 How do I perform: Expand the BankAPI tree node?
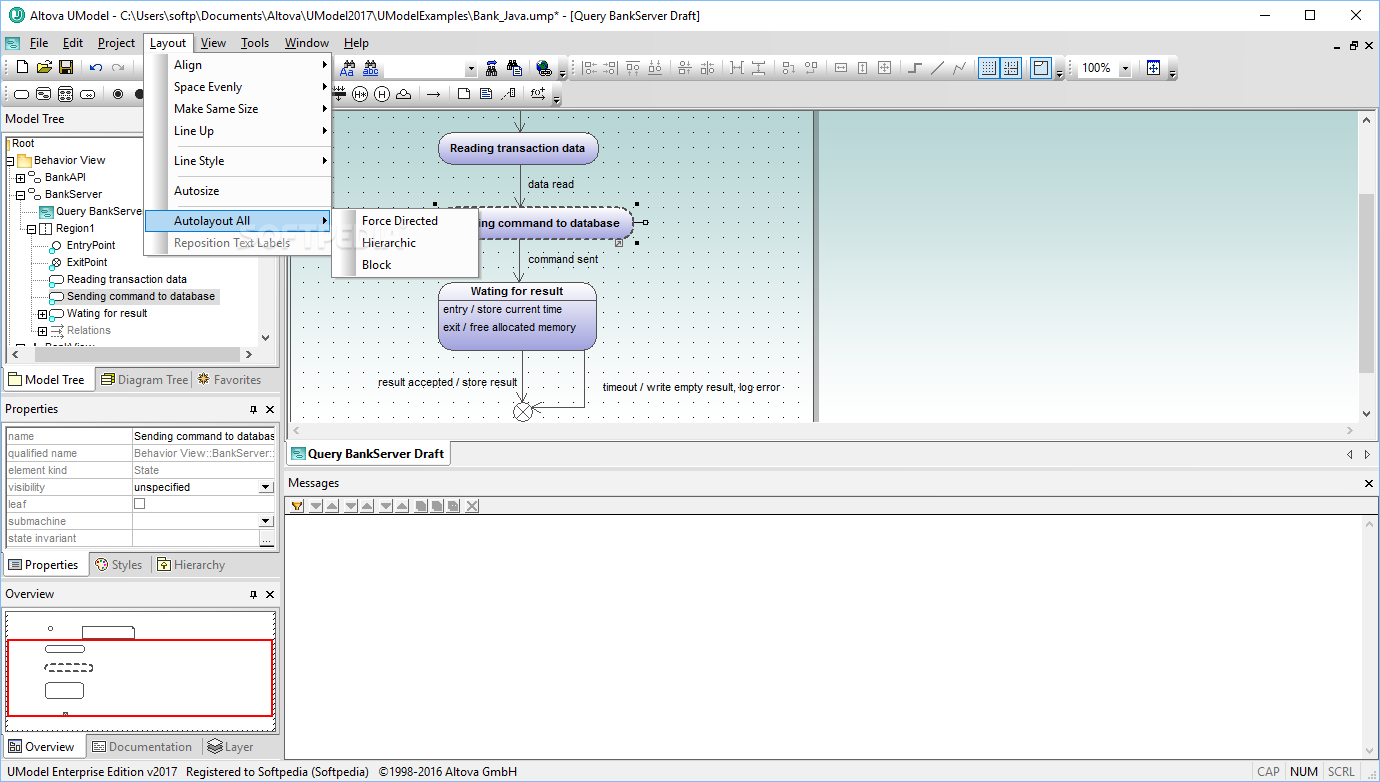20,177
